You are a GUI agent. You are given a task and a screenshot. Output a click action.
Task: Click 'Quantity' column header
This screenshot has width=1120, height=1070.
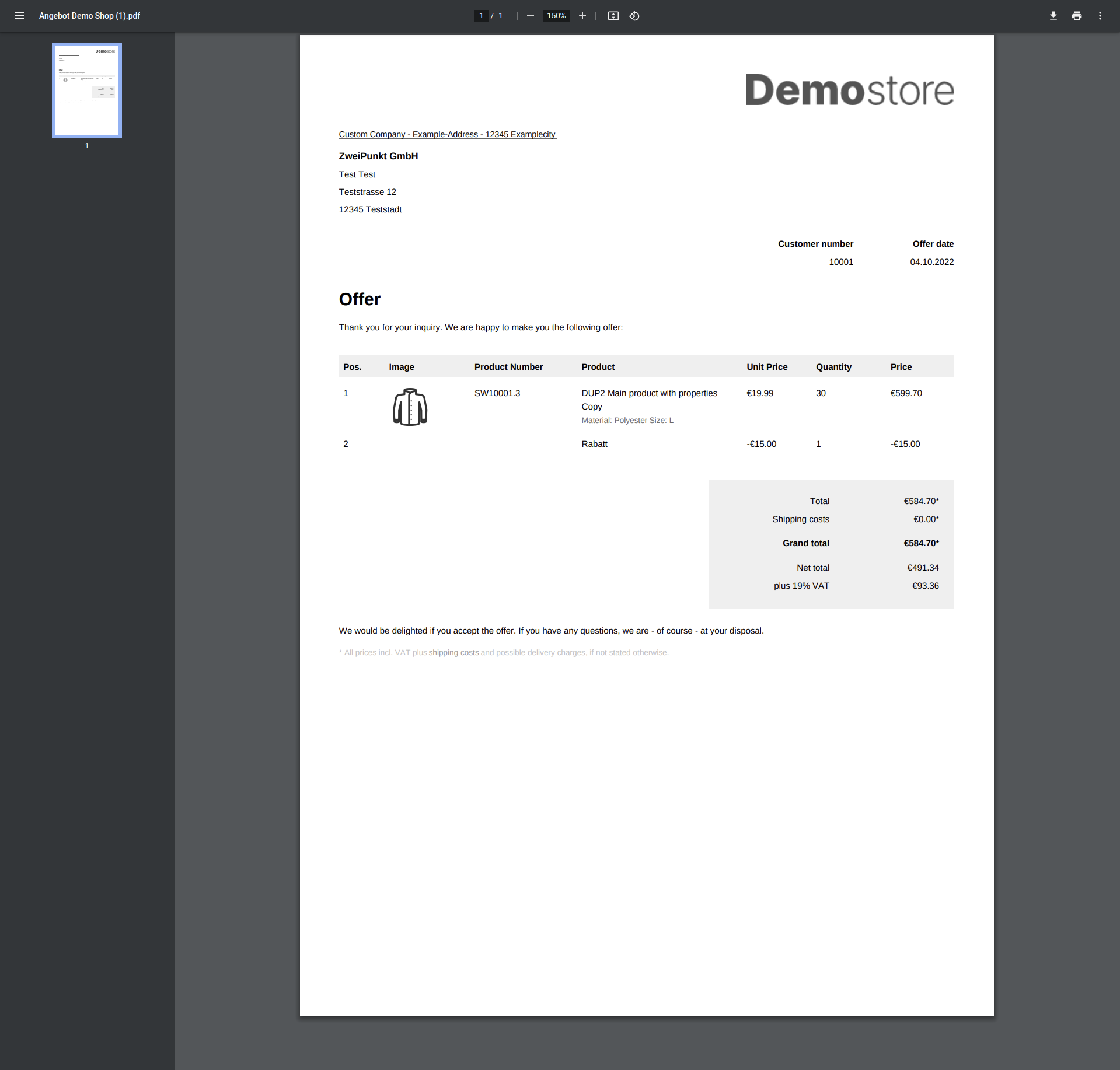[x=833, y=367]
